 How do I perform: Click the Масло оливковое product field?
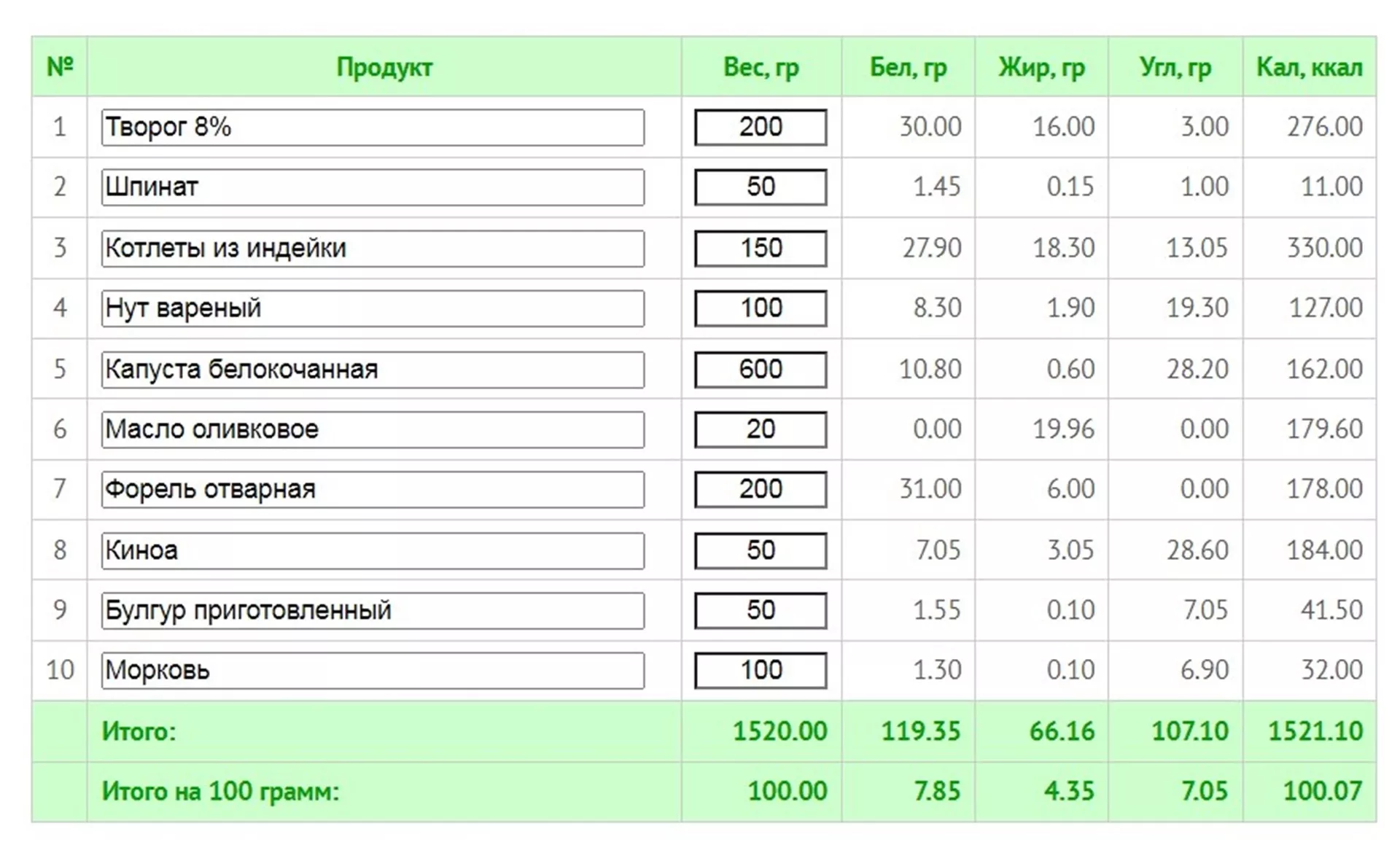tap(373, 429)
